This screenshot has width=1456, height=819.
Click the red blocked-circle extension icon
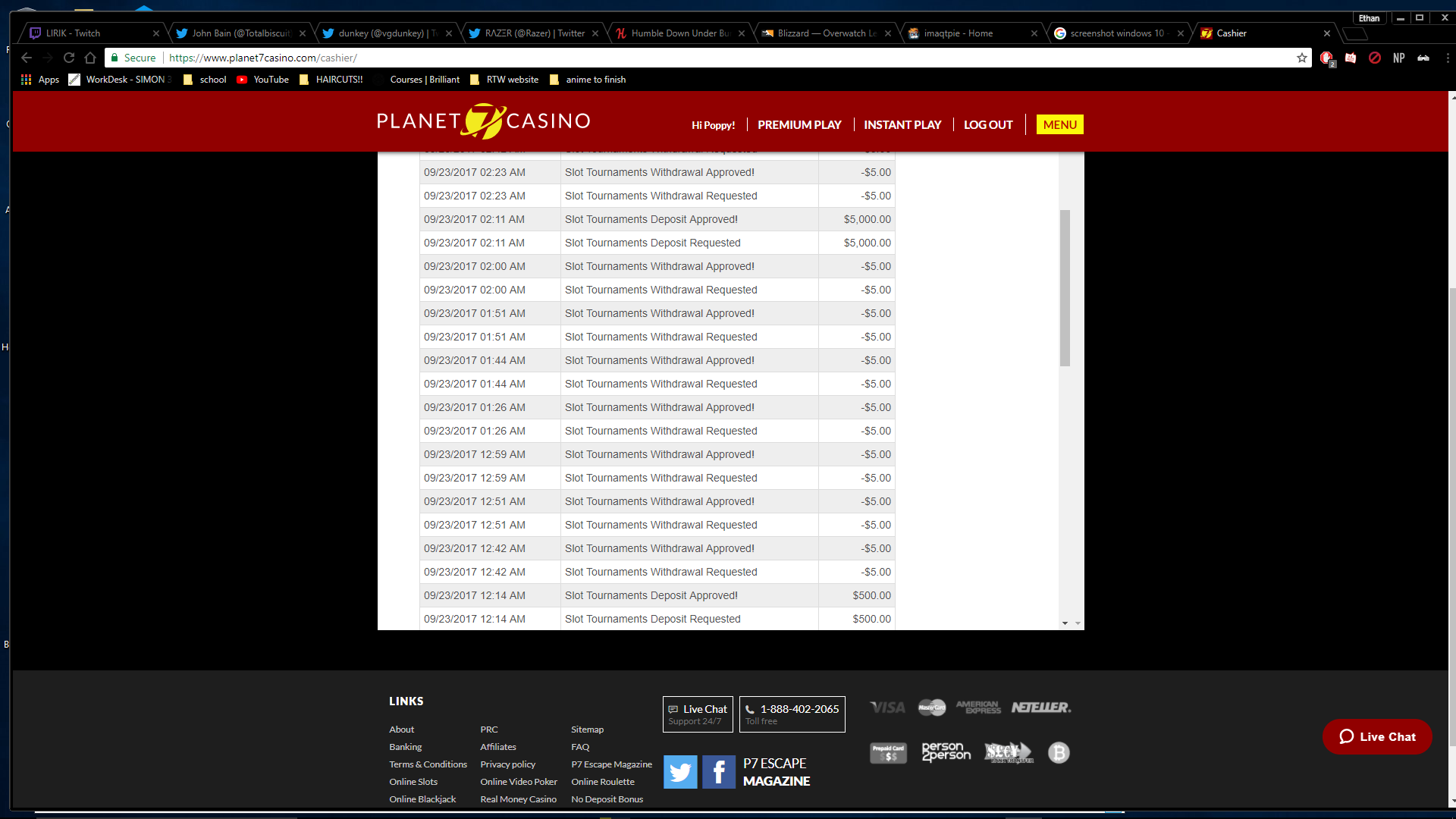tap(1375, 58)
